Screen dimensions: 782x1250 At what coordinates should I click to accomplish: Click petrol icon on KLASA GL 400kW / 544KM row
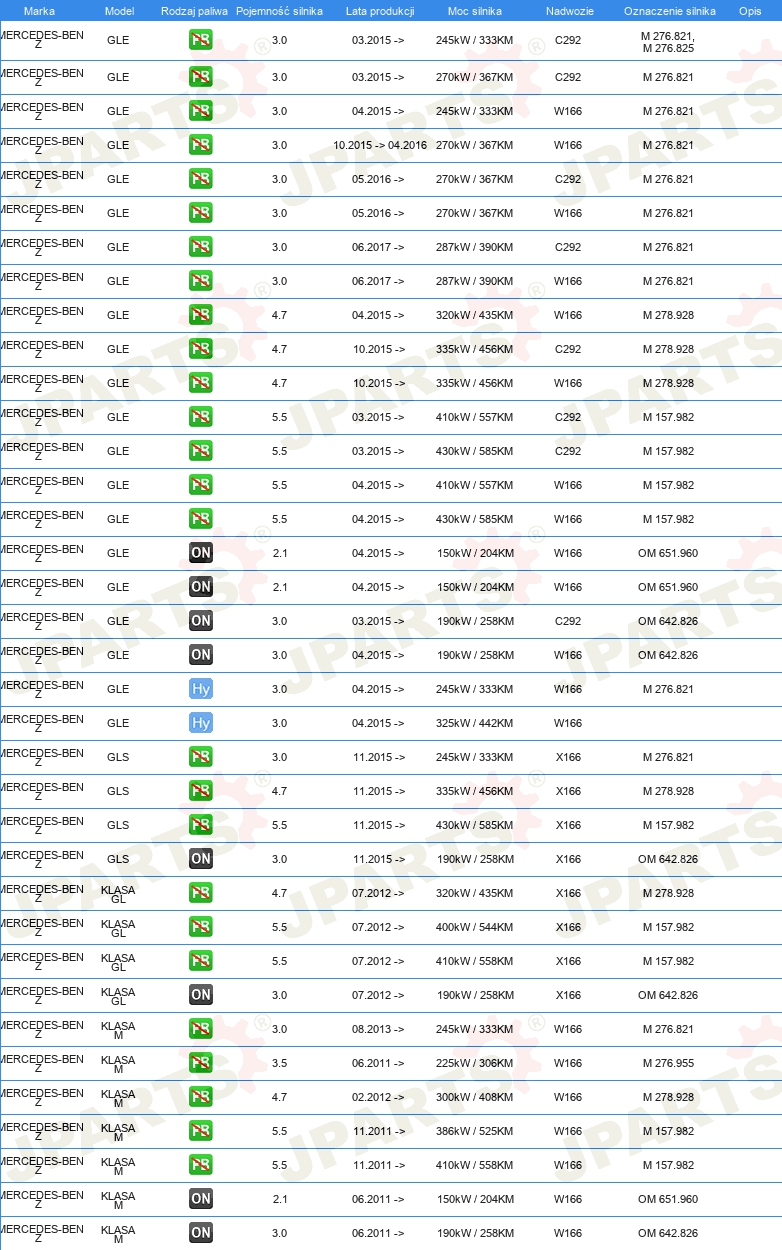tap(201, 927)
